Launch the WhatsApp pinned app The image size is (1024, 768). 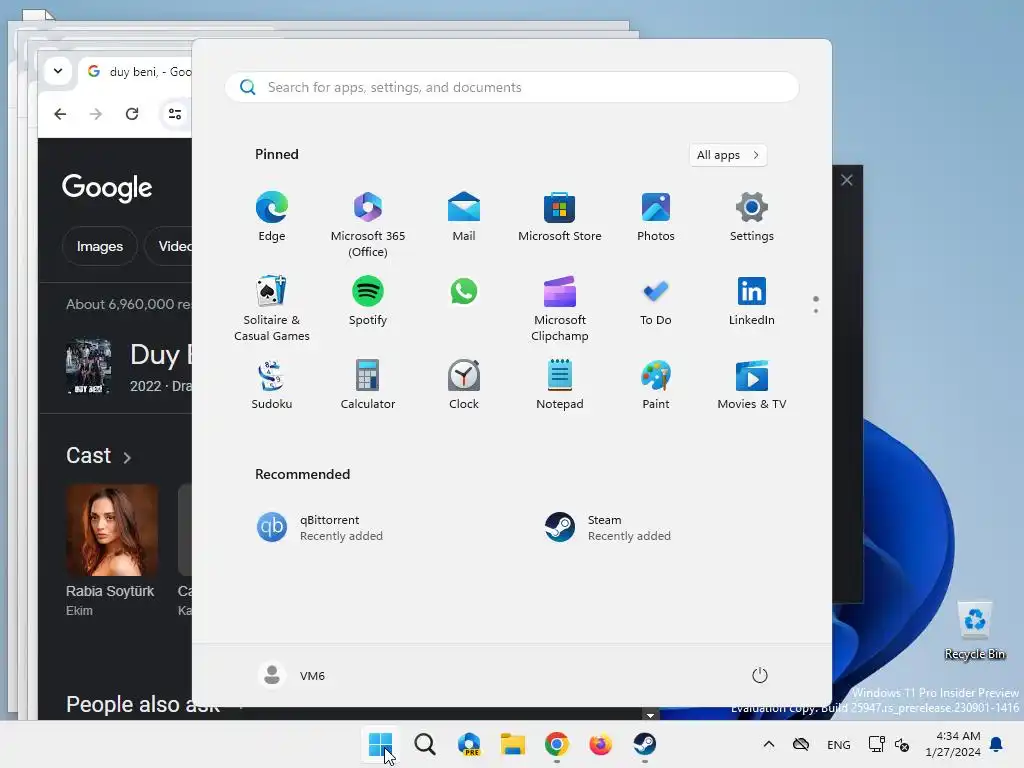464,292
